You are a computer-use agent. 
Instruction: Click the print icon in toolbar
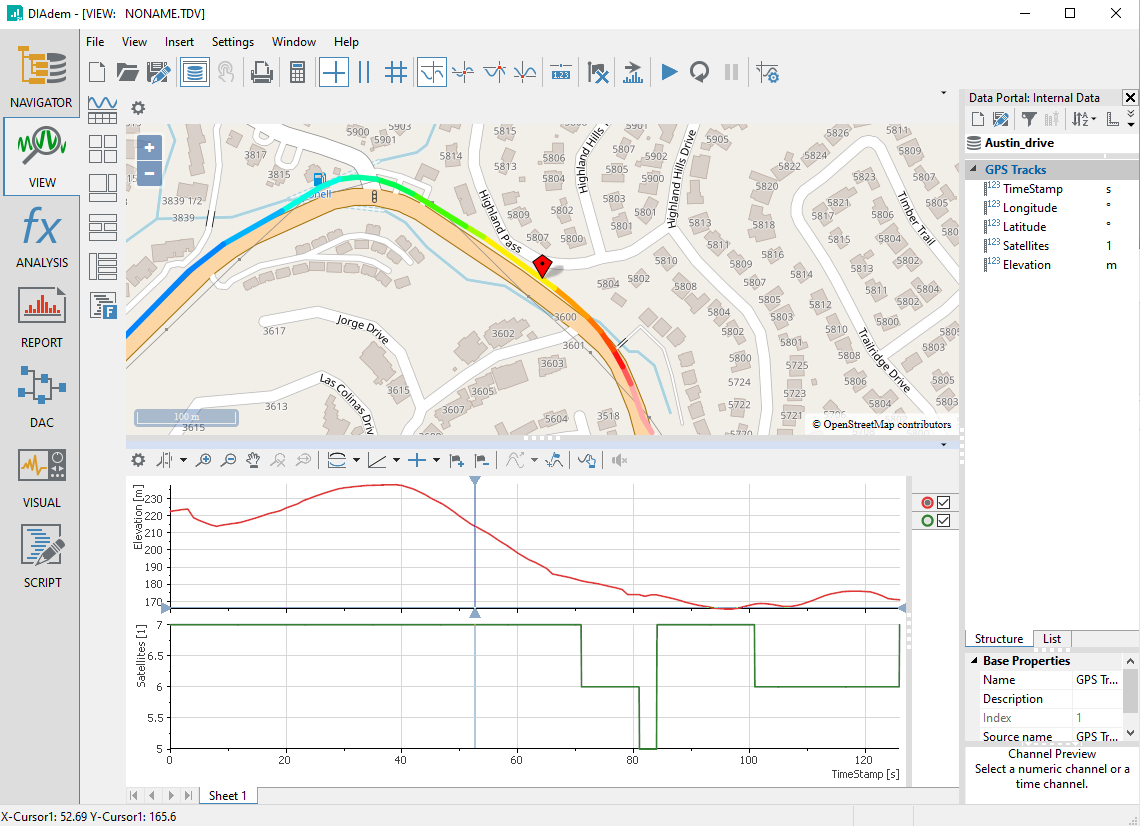pos(261,72)
